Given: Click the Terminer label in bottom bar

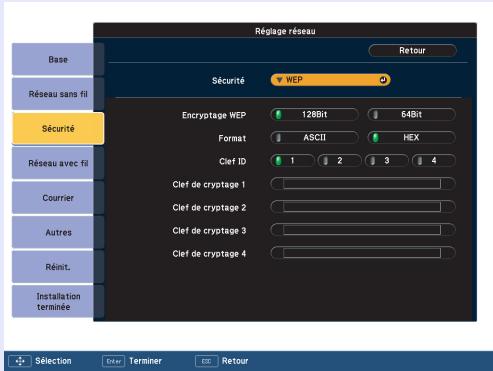Looking at the screenshot, I should (145, 361).
